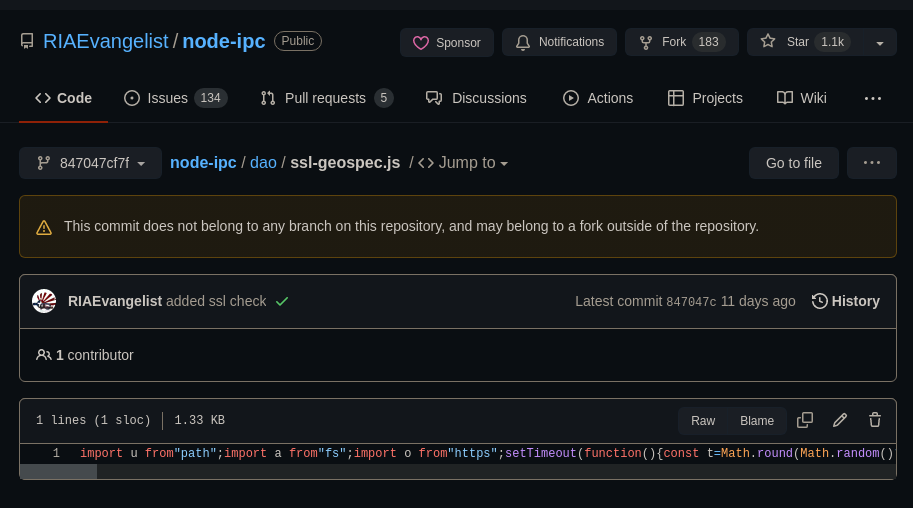Click the Fork count badge 183
913x508 pixels.
click(708, 42)
